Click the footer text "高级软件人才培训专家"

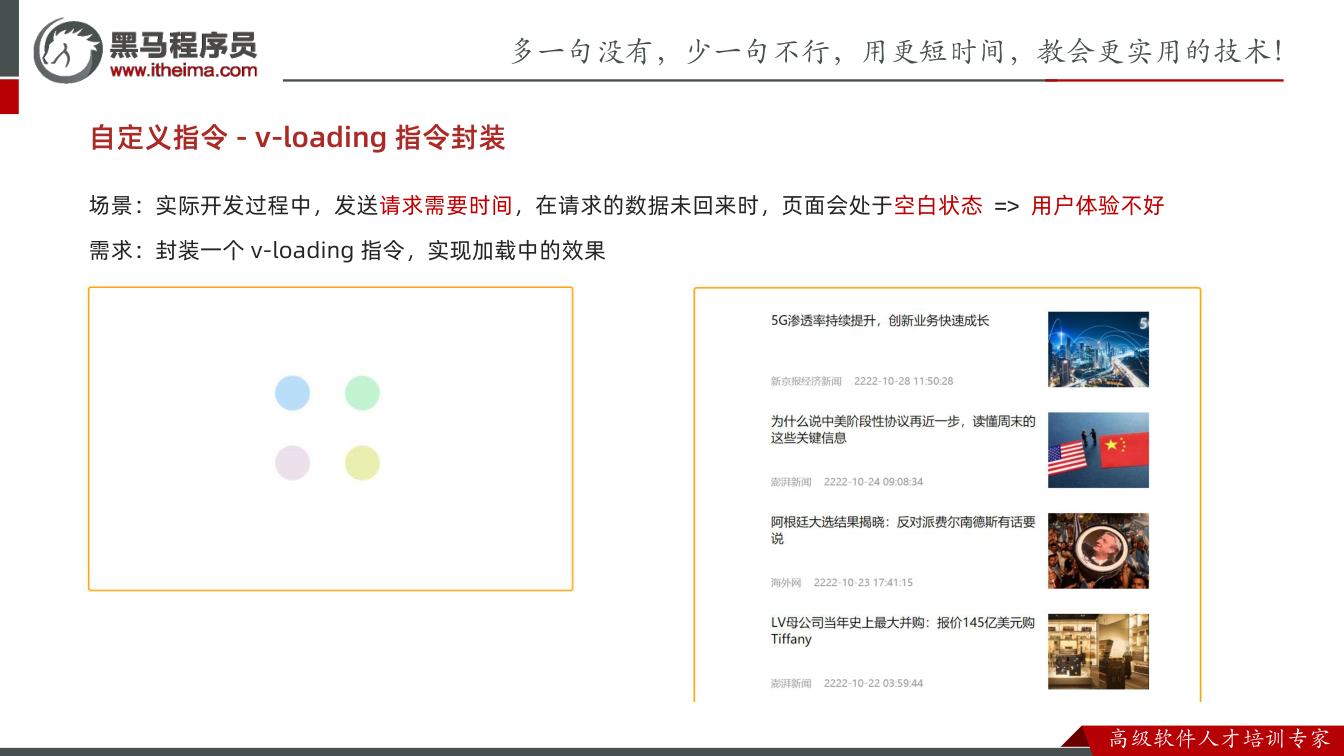[x=1220, y=739]
